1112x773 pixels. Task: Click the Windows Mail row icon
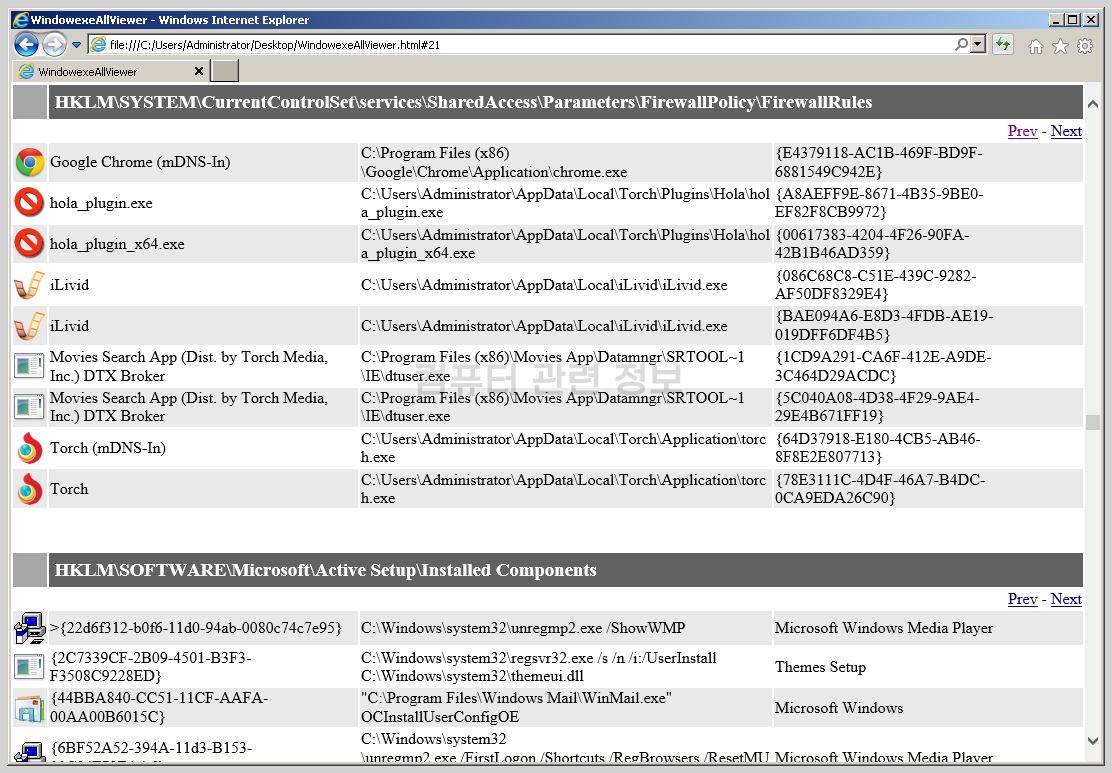coord(30,708)
